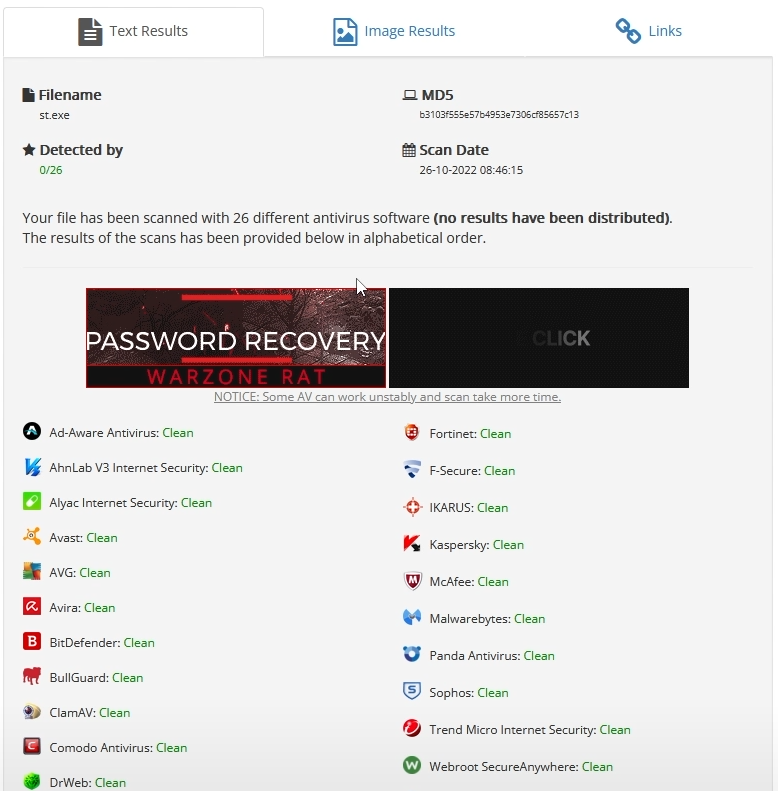The image size is (778, 791).
Task: Click the McAfee Clean result
Action: tap(493, 582)
